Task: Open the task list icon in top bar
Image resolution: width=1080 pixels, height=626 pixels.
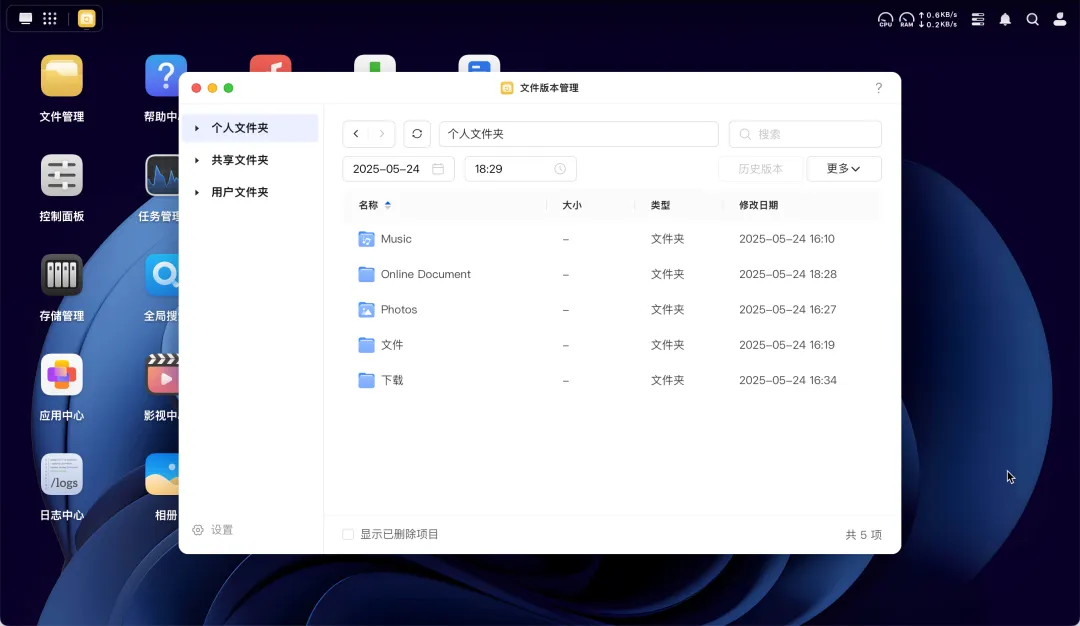Action: [977, 19]
